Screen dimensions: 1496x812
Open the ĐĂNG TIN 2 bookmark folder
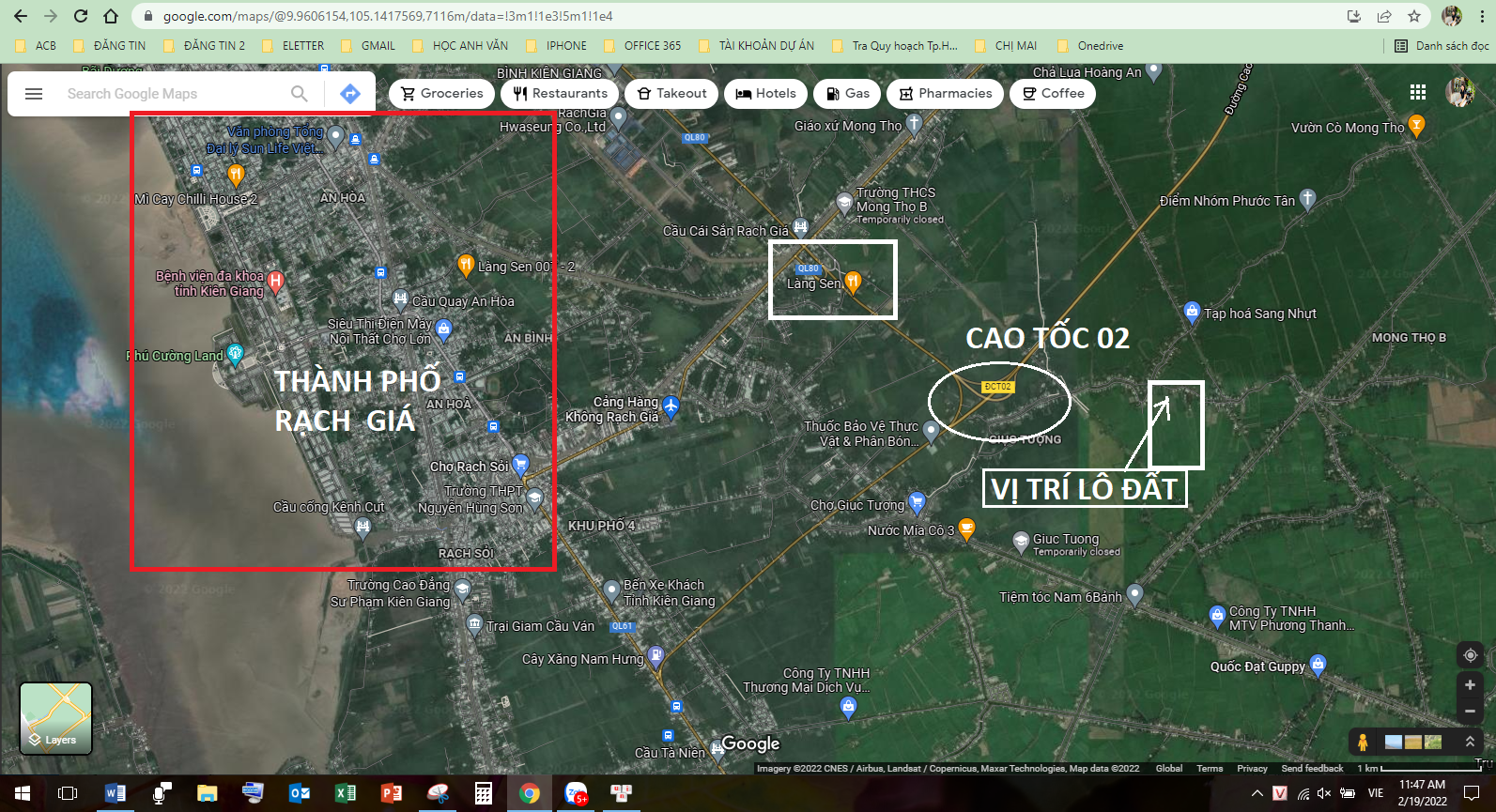pos(204,45)
